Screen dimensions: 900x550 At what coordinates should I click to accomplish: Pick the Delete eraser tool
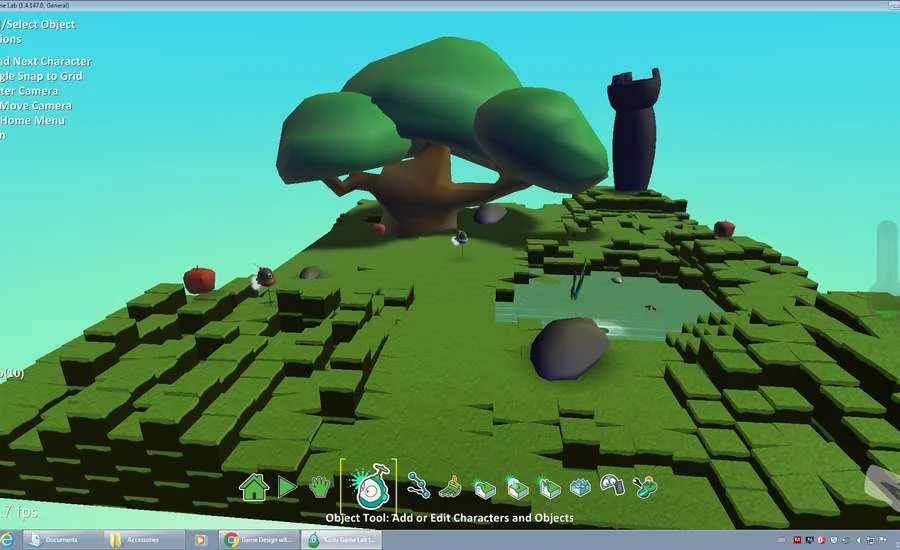tap(612, 487)
